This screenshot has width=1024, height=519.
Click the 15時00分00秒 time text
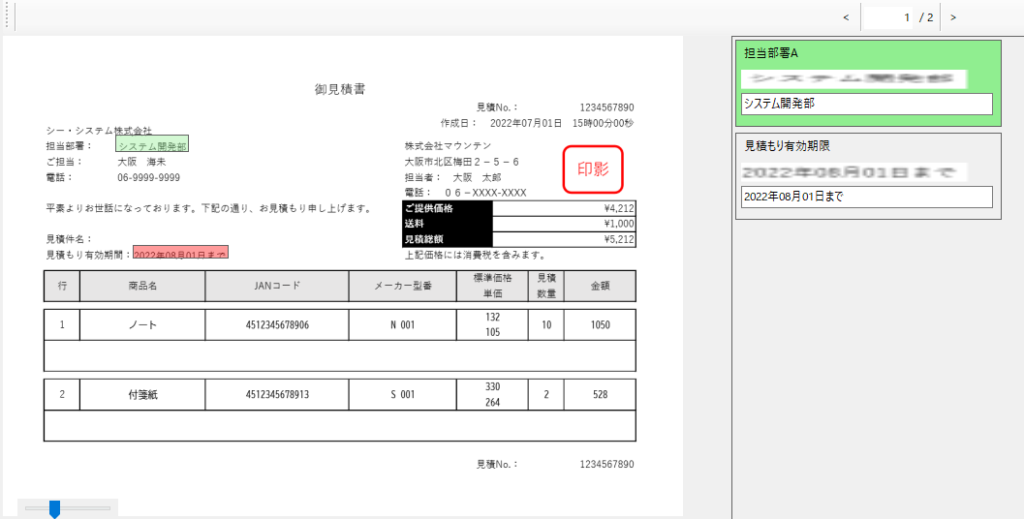click(x=603, y=123)
